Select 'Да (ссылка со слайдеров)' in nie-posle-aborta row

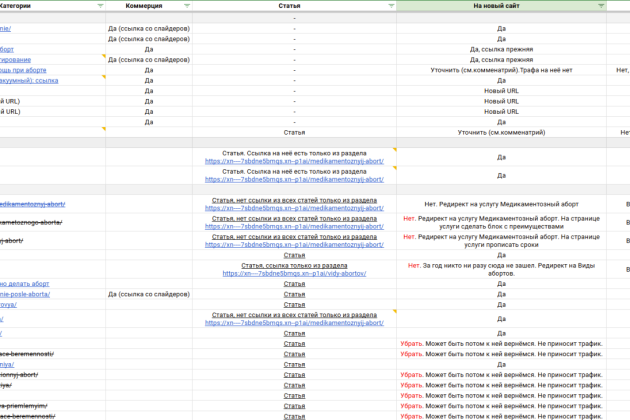pos(148,294)
